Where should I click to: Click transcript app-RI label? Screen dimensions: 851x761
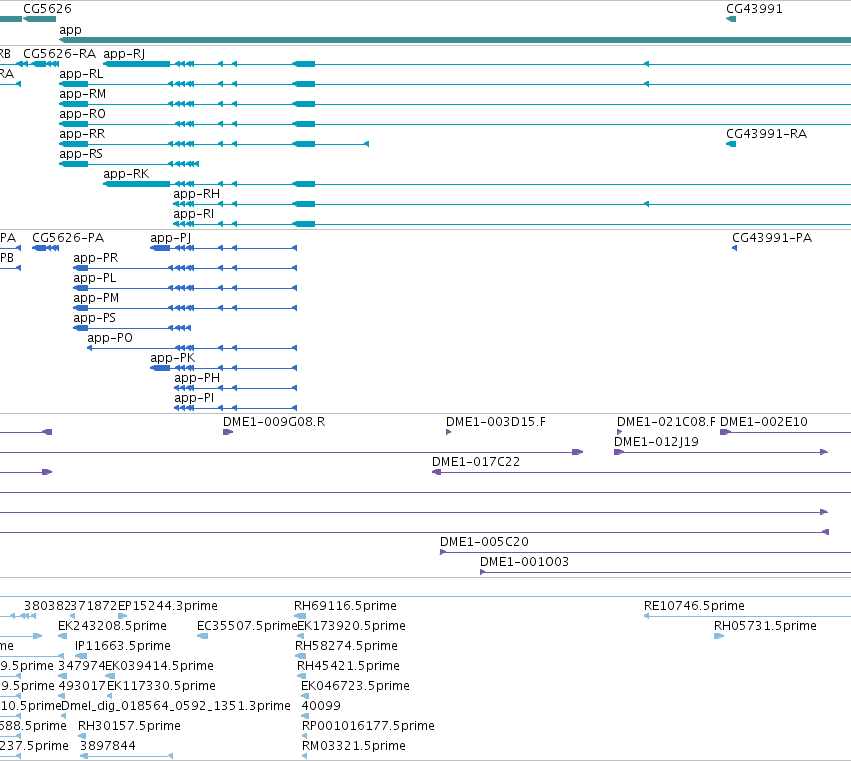click(x=194, y=214)
